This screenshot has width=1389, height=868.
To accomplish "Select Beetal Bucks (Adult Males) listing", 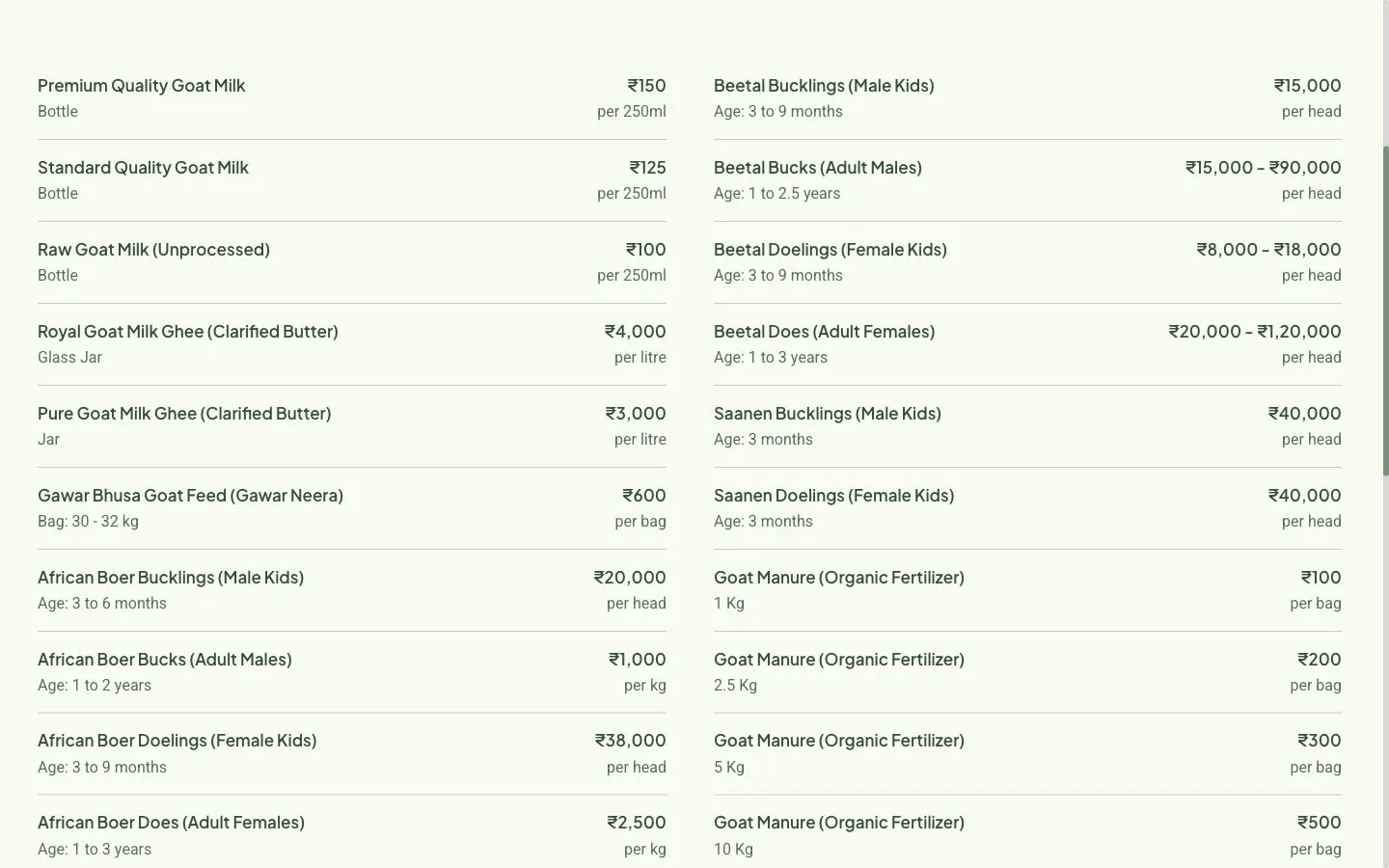I will 1027,180.
